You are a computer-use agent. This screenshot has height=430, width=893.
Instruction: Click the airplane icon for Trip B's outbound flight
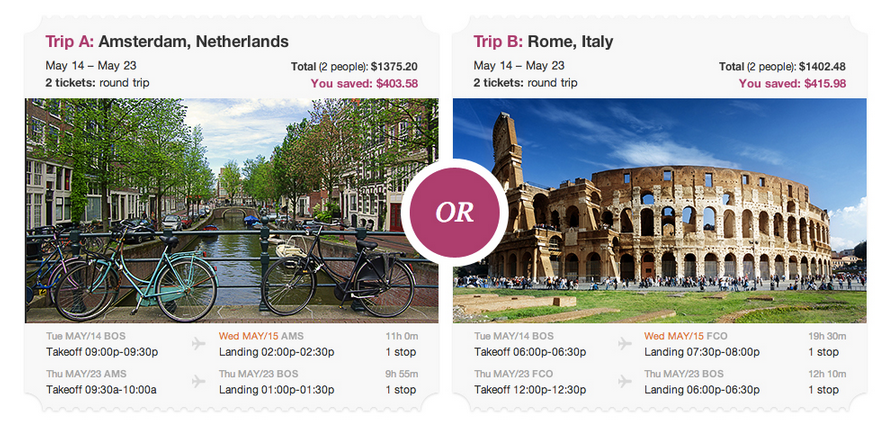[625, 344]
